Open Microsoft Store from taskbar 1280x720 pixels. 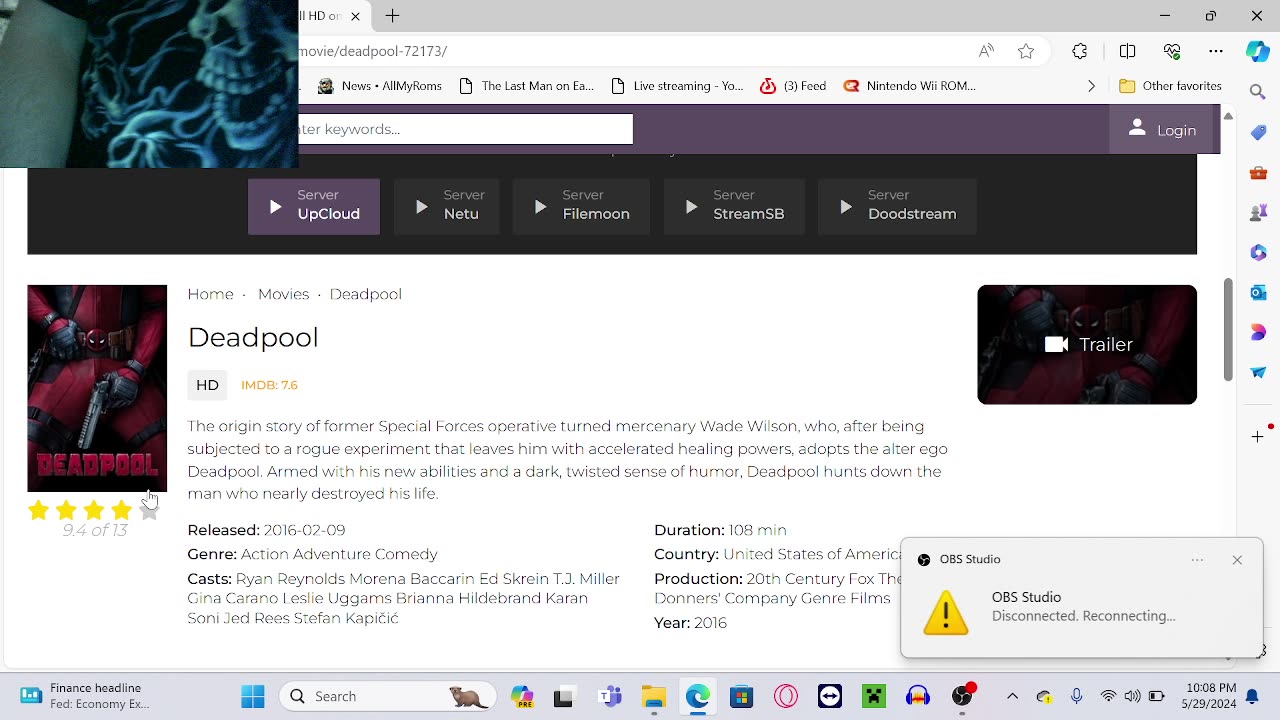(741, 696)
